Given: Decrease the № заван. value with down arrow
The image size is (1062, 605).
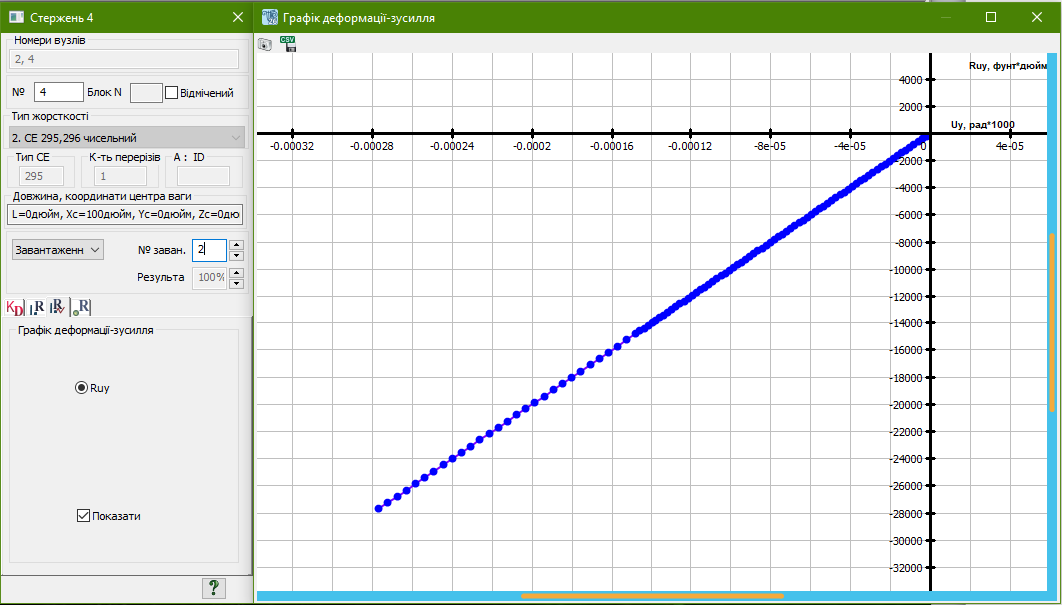Looking at the screenshot, I should click(236, 255).
